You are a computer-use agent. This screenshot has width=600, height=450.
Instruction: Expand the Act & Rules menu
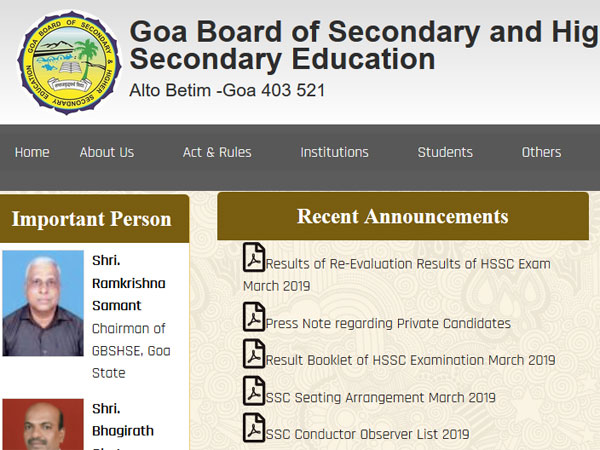click(x=217, y=152)
